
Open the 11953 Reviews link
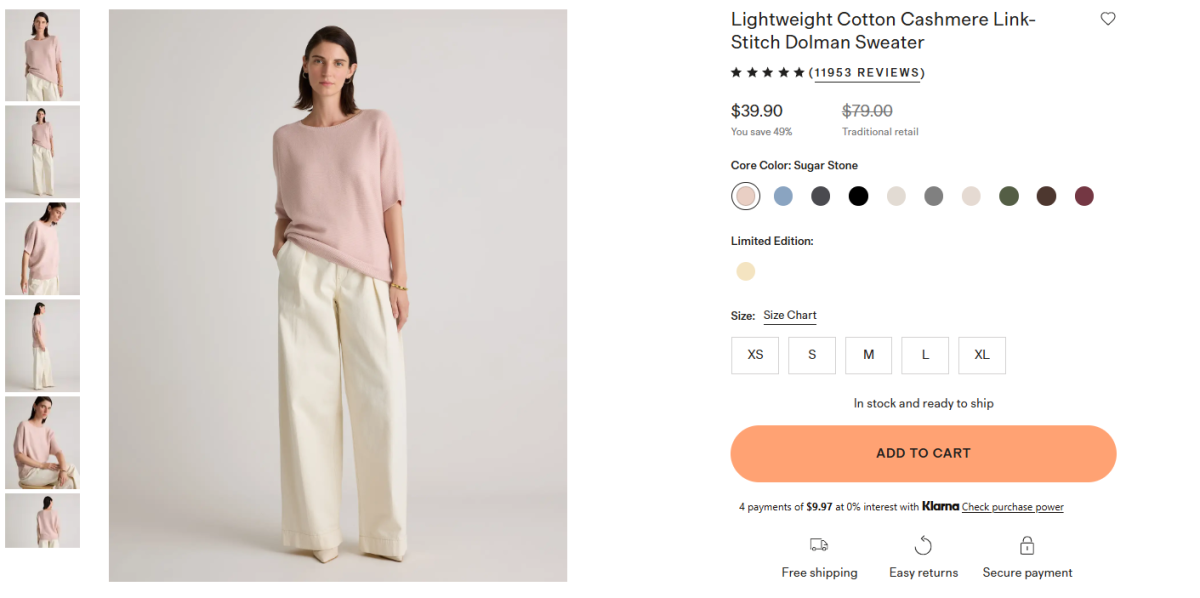(867, 73)
